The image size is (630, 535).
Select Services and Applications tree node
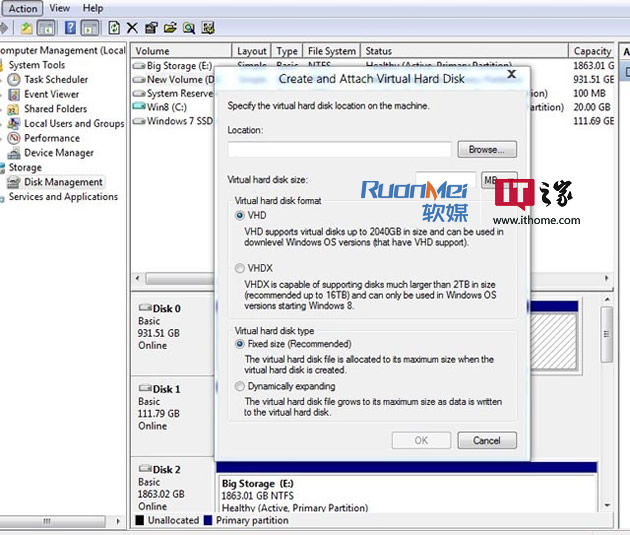(63, 197)
